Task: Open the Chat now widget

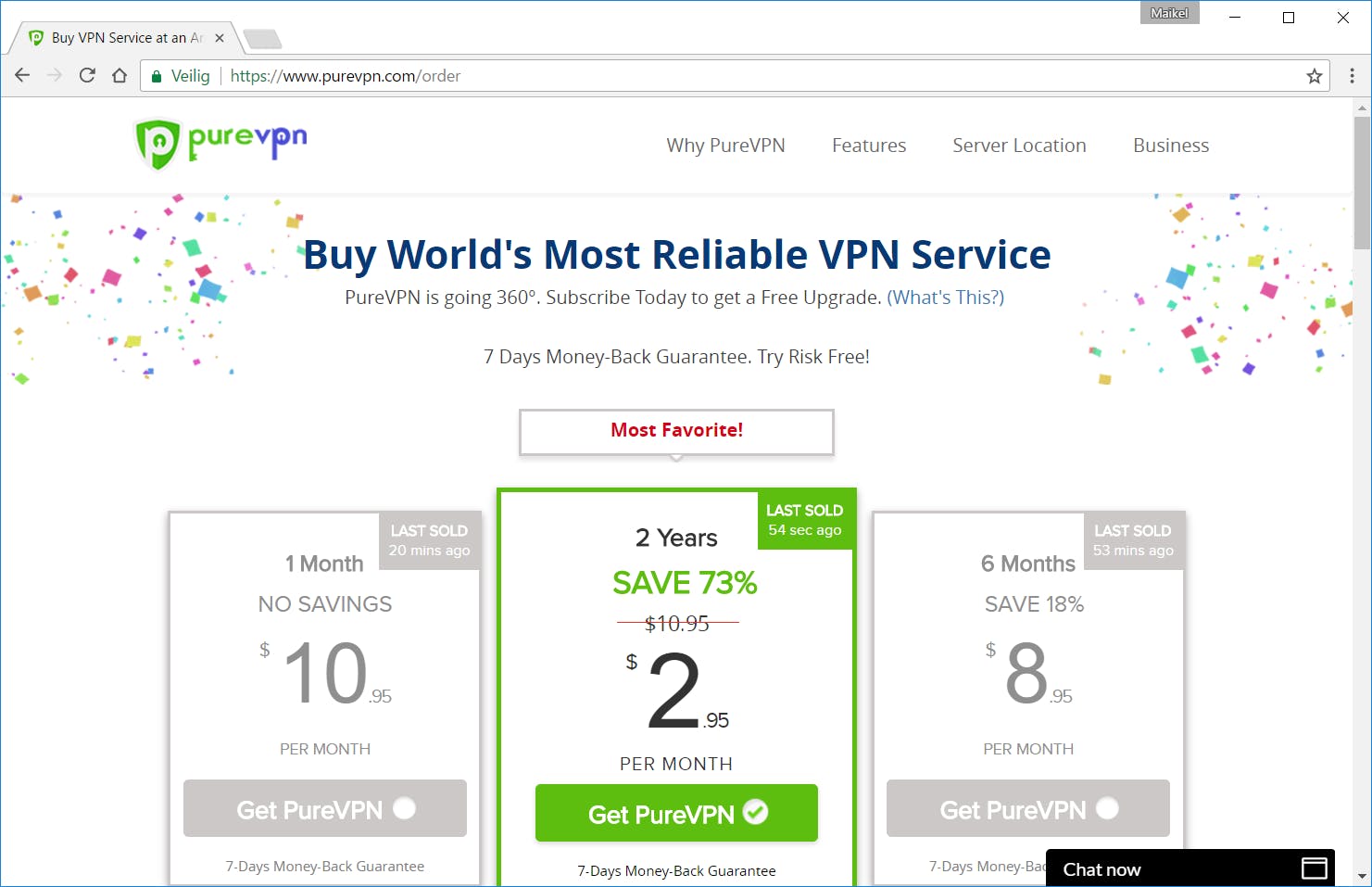Action: 1190,868
